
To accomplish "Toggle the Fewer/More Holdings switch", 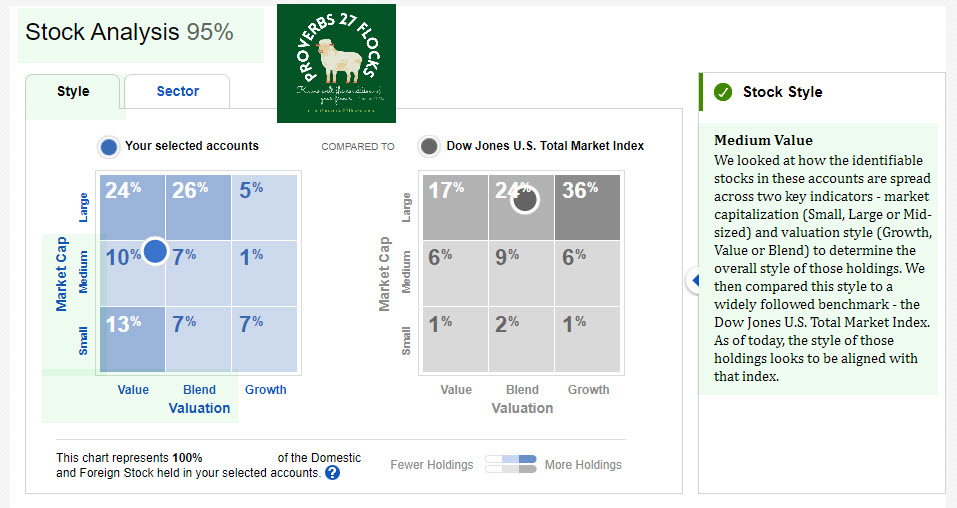I will pyautogui.click(x=510, y=464).
